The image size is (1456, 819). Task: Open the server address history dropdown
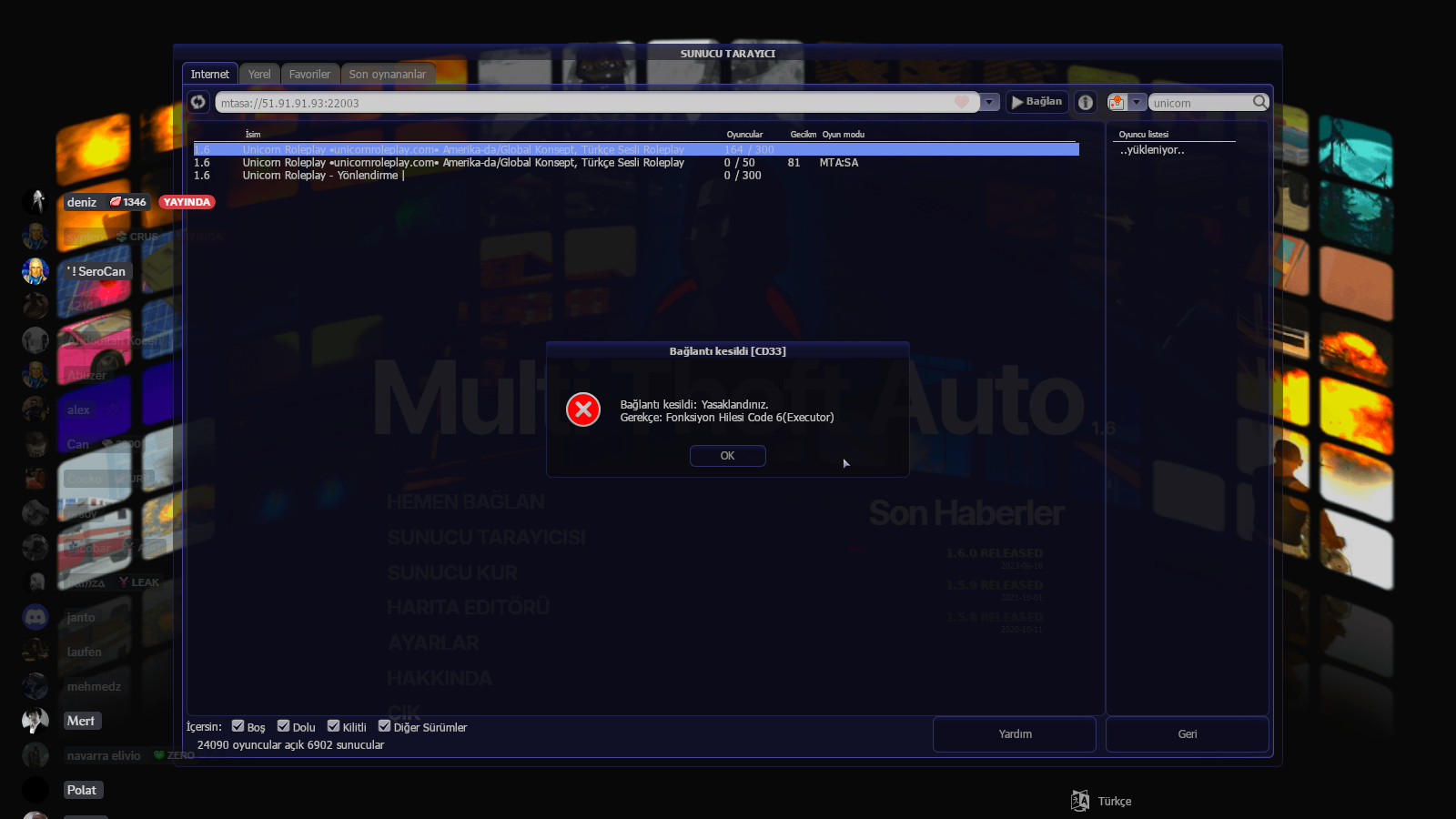[990, 102]
